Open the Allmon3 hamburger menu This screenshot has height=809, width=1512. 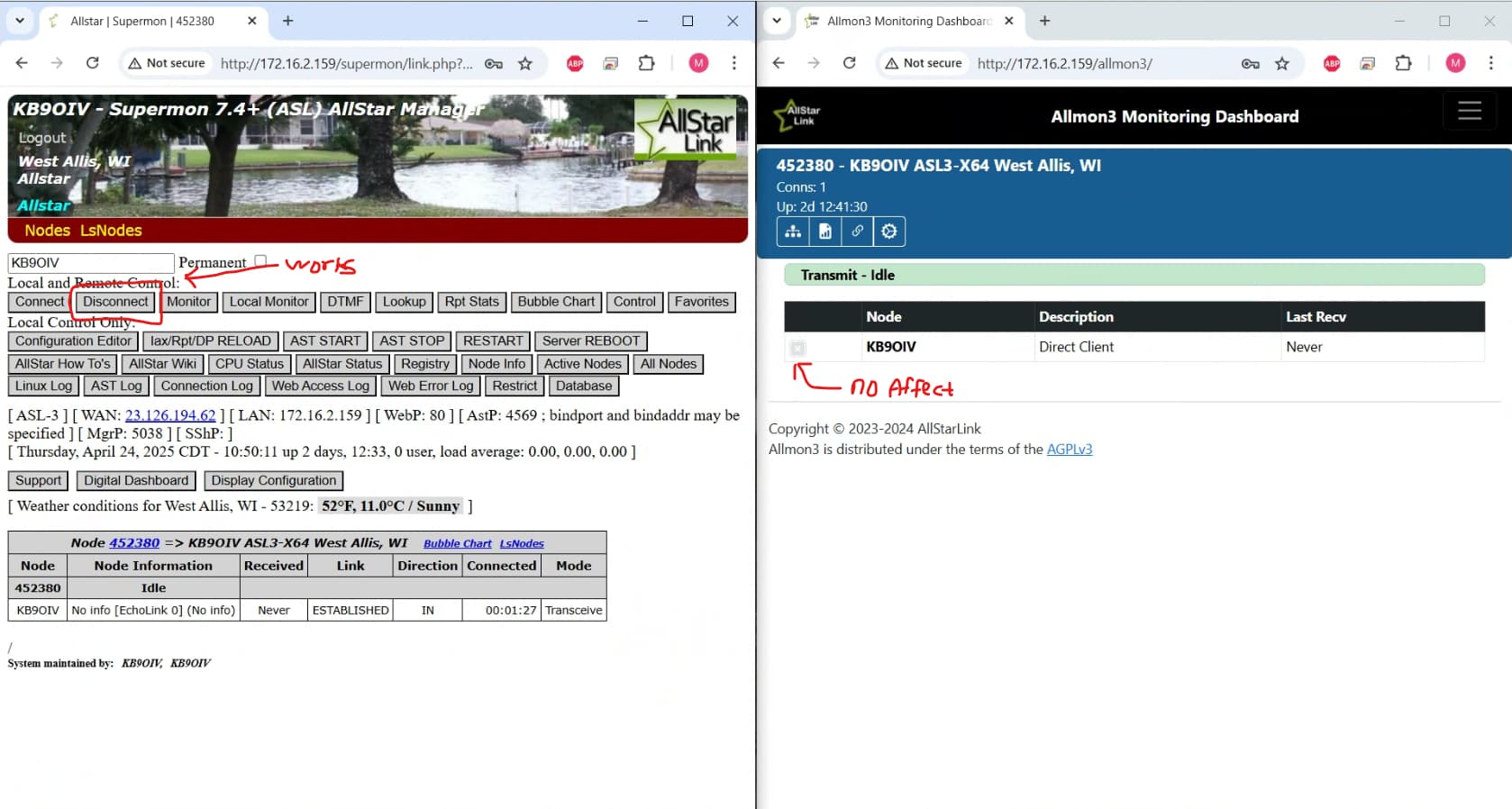(x=1470, y=111)
